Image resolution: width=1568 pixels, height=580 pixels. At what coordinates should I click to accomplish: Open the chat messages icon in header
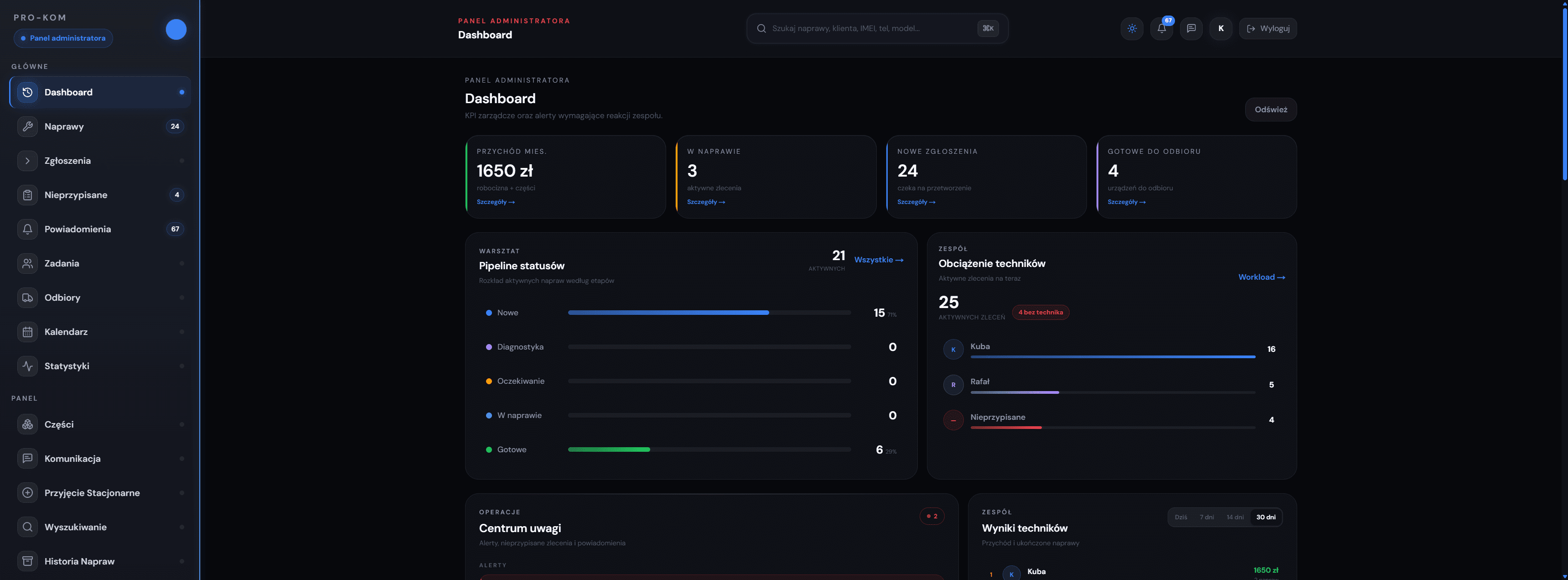tap(1190, 28)
